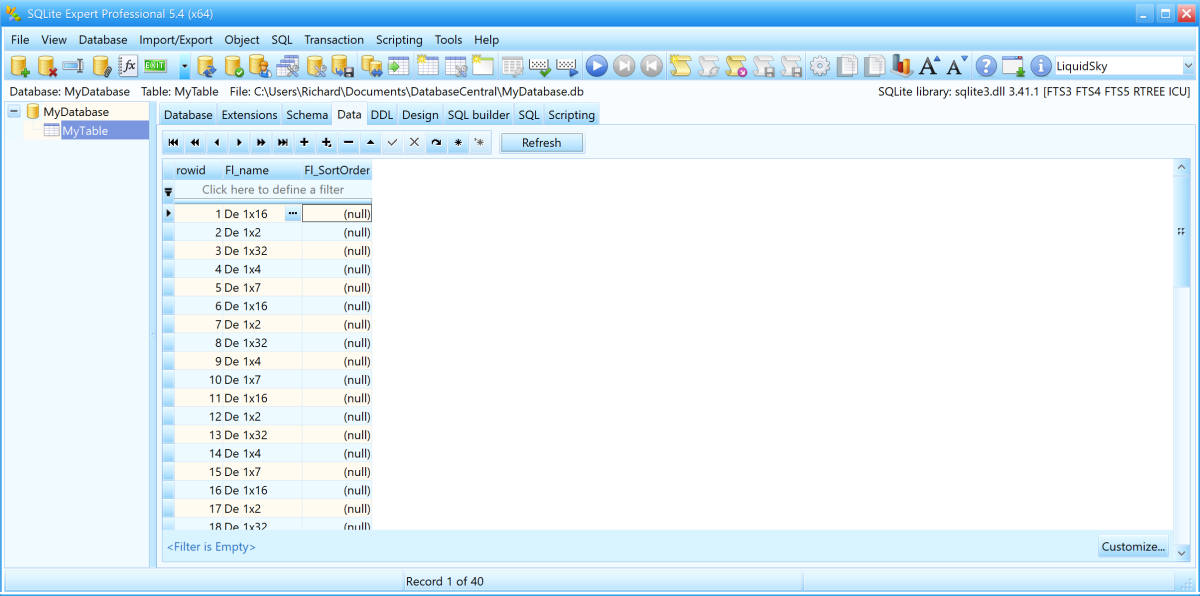Insert record with the plus navigator button
Image resolution: width=1200 pixels, height=596 pixels.
pos(305,143)
